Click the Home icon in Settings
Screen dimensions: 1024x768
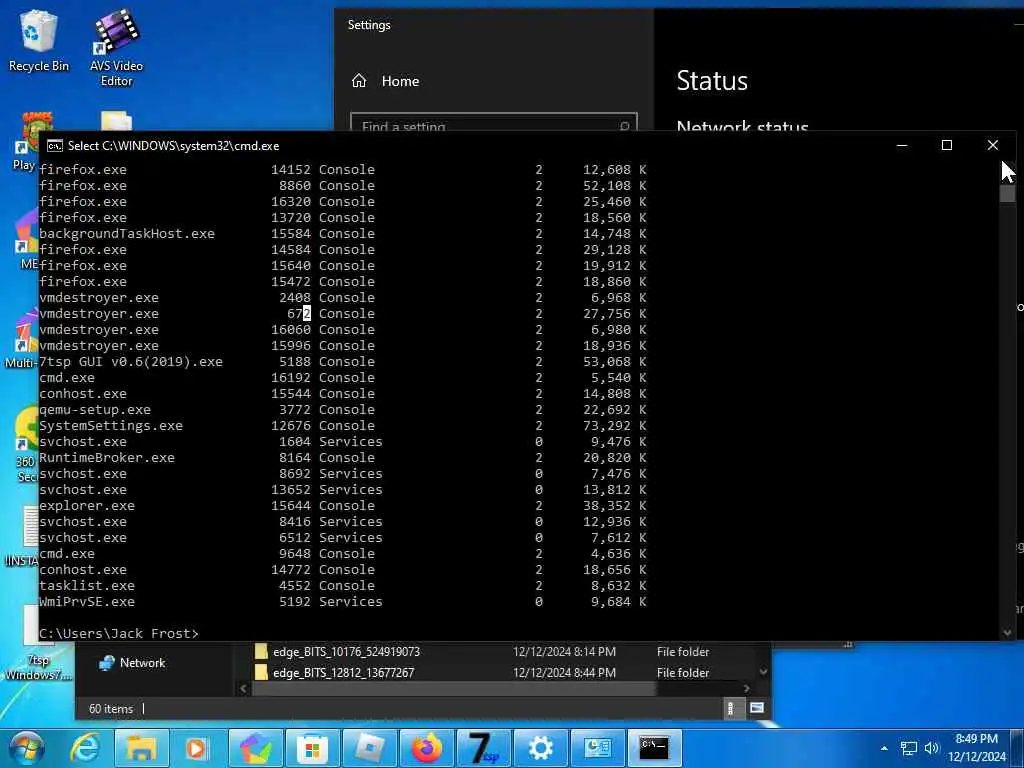(359, 81)
